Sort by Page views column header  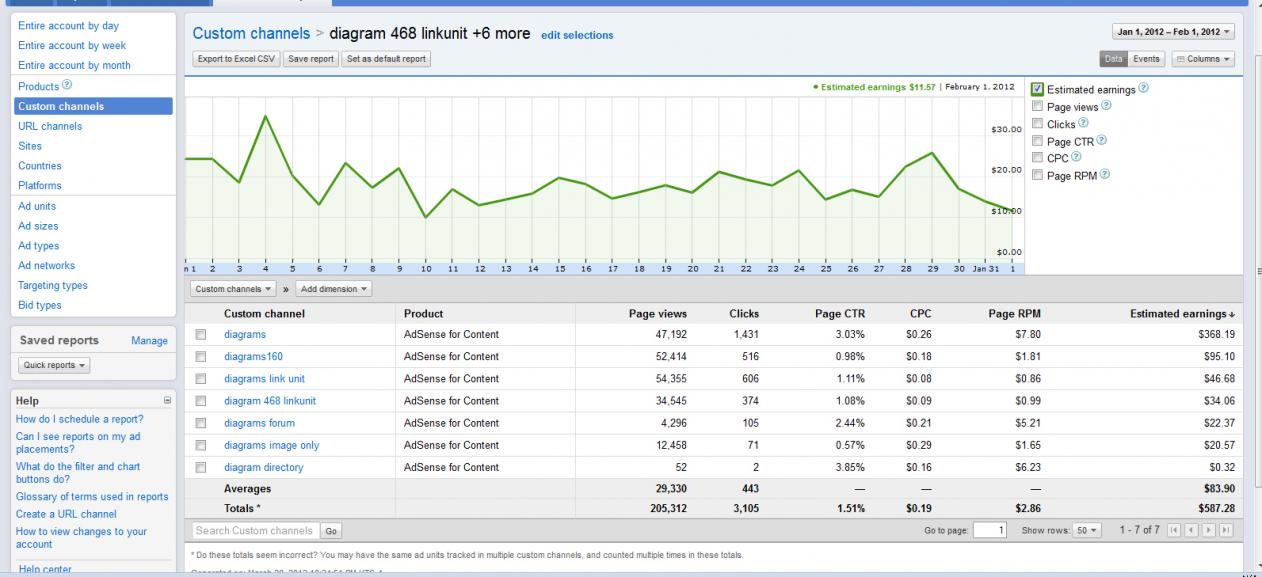point(657,314)
